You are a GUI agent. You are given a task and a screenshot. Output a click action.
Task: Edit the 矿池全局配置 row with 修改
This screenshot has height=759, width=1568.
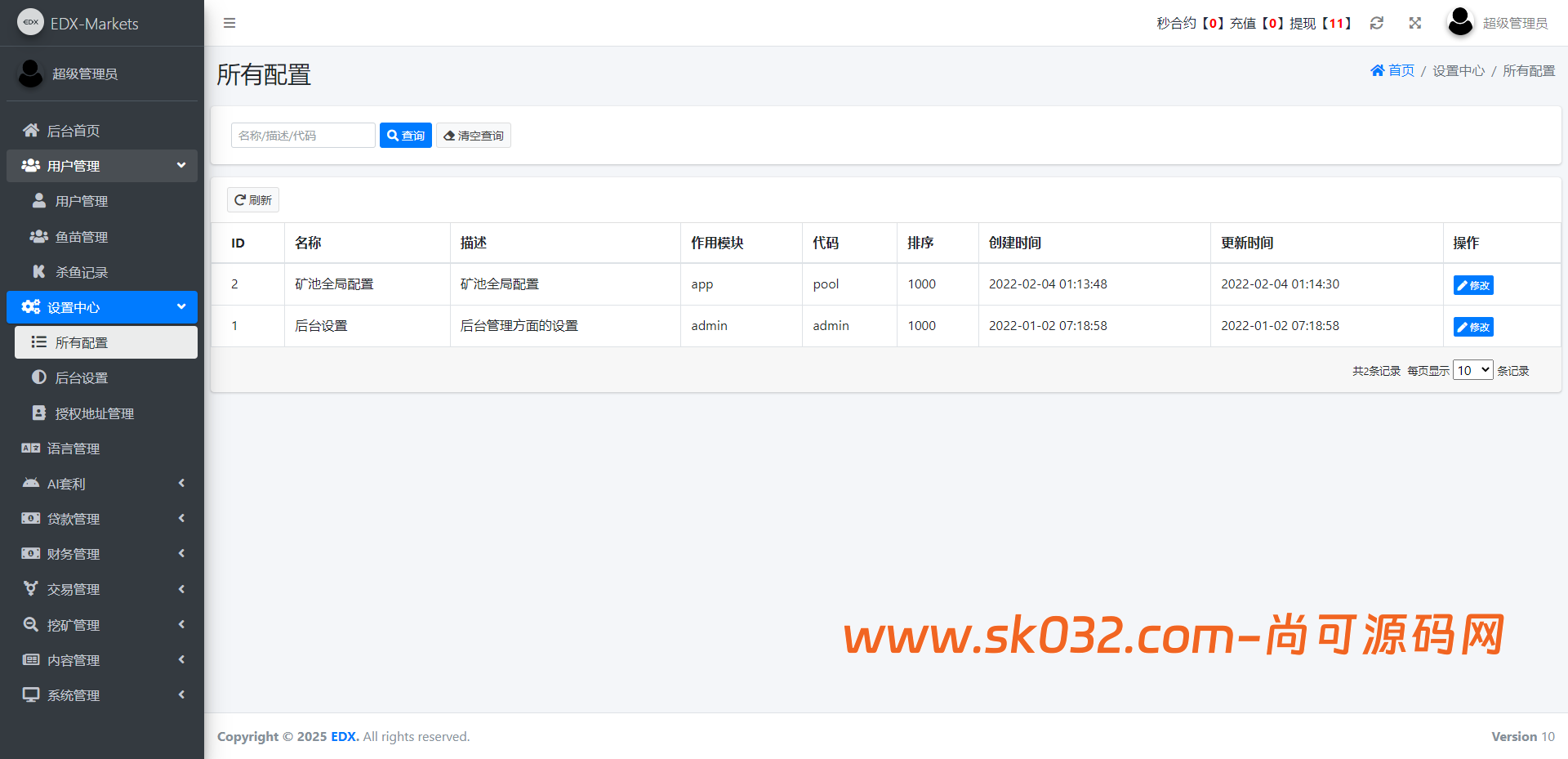click(1473, 285)
